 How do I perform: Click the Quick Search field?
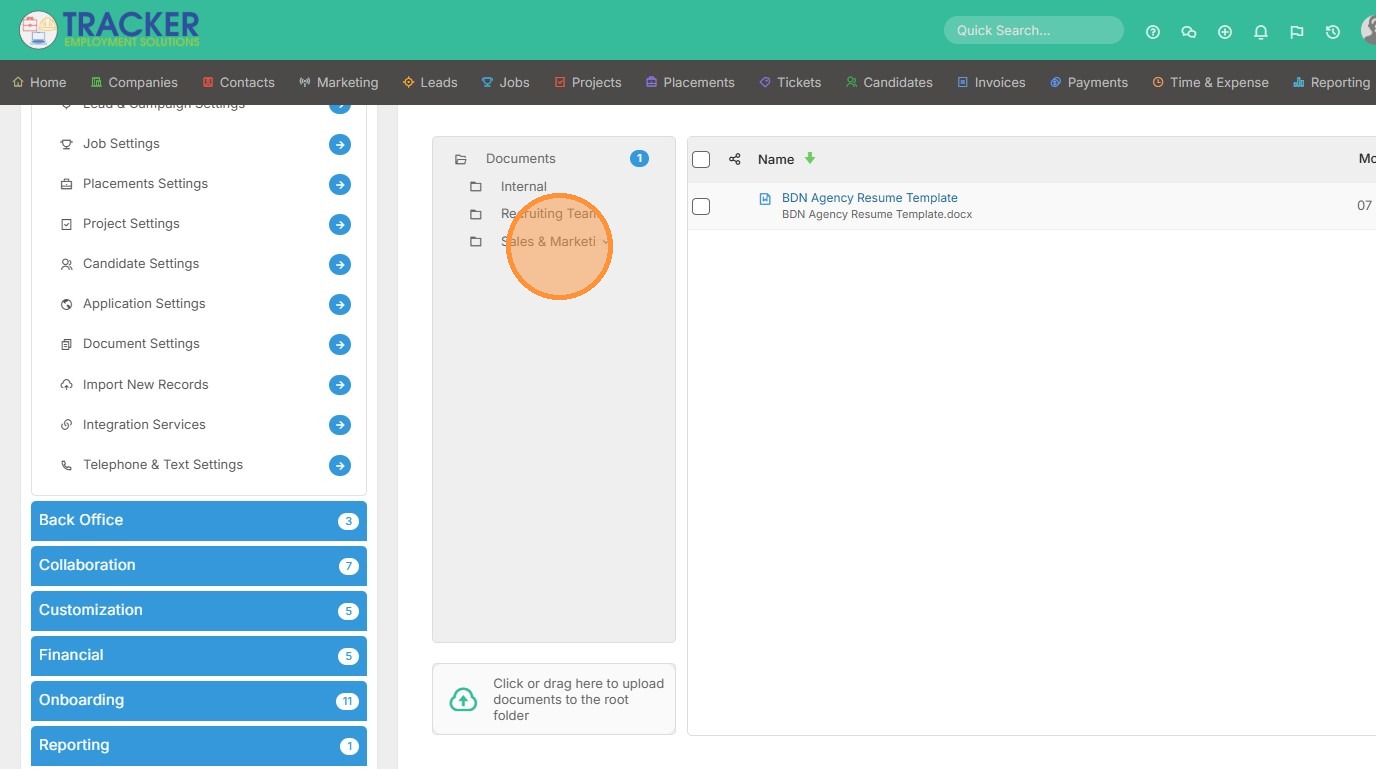click(1034, 30)
